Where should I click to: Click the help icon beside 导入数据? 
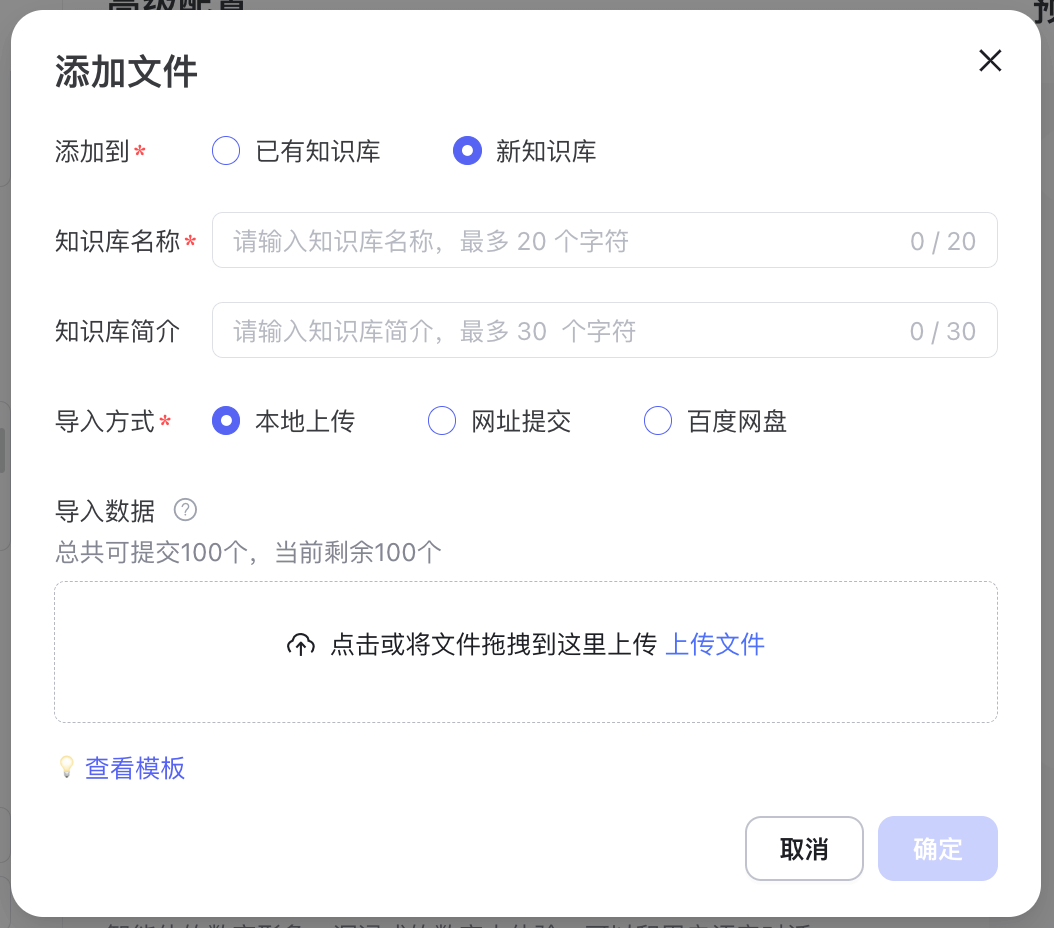coord(185,511)
